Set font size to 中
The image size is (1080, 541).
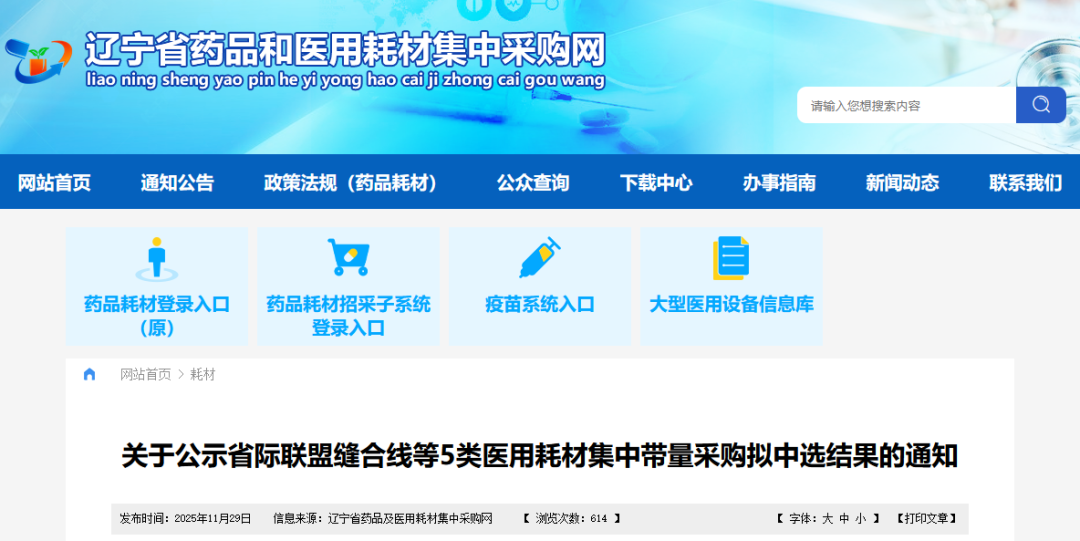(x=844, y=519)
